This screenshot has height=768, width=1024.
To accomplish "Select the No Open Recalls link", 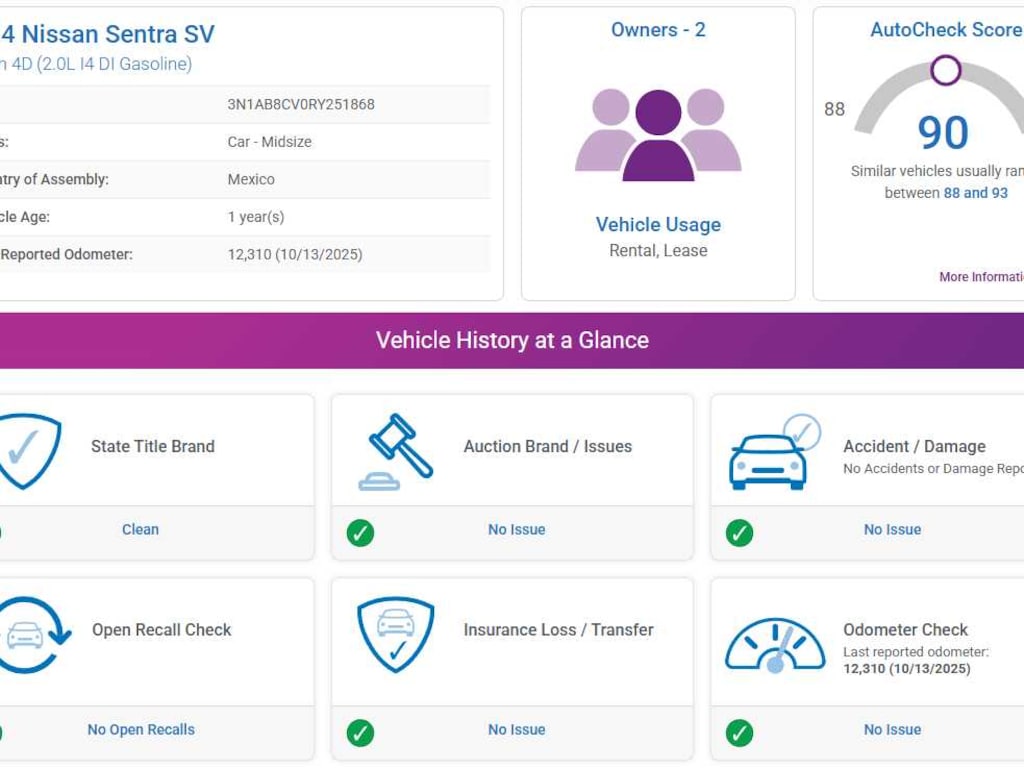I will pyautogui.click(x=141, y=730).
